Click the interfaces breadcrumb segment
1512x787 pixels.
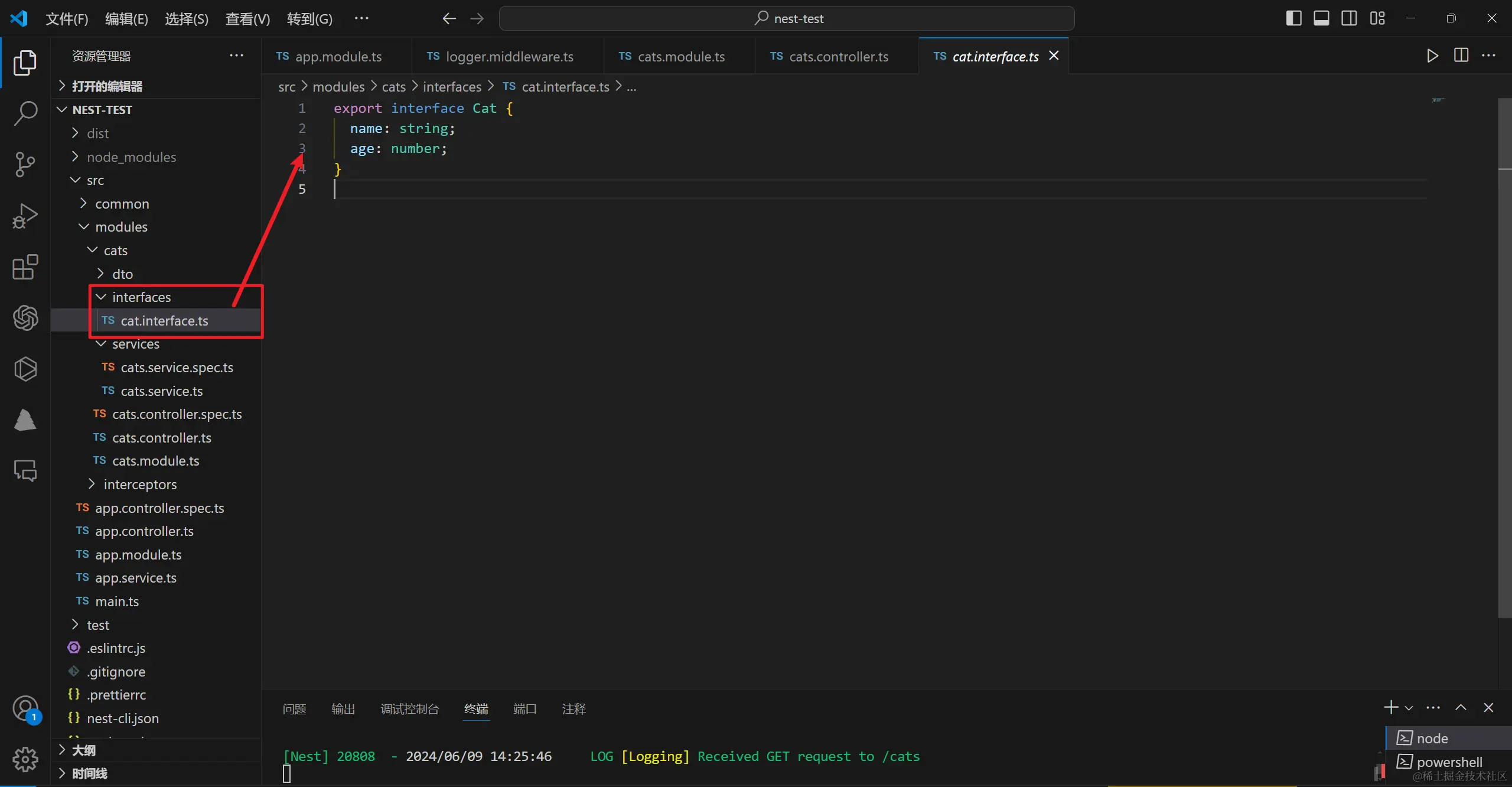(x=452, y=87)
